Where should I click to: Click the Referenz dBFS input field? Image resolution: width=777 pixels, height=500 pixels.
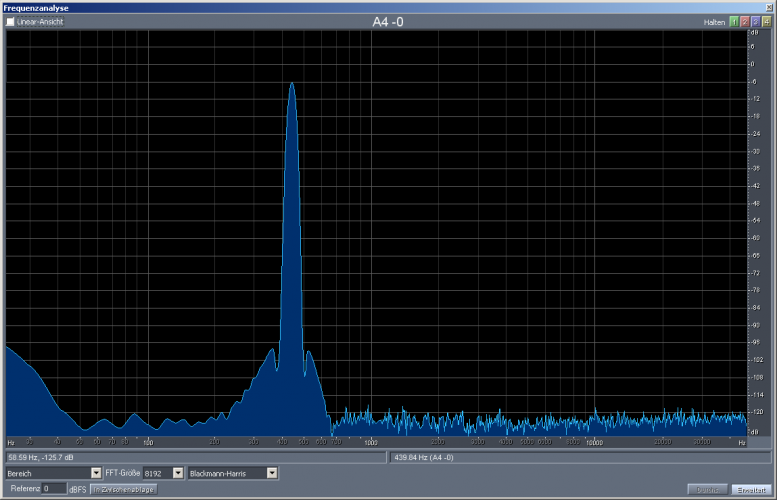pos(54,489)
